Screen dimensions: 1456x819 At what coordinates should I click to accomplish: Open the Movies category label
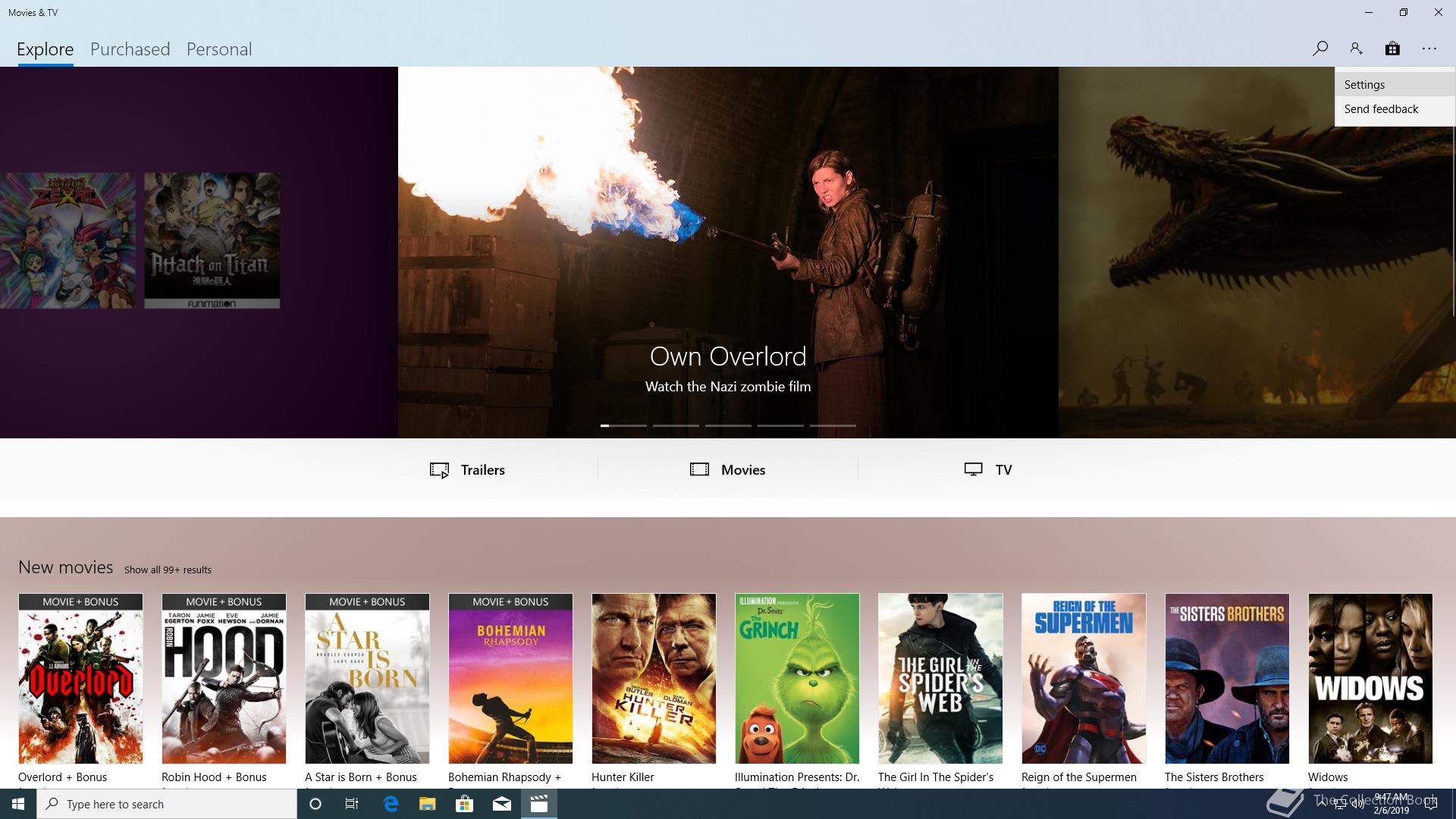coord(743,469)
